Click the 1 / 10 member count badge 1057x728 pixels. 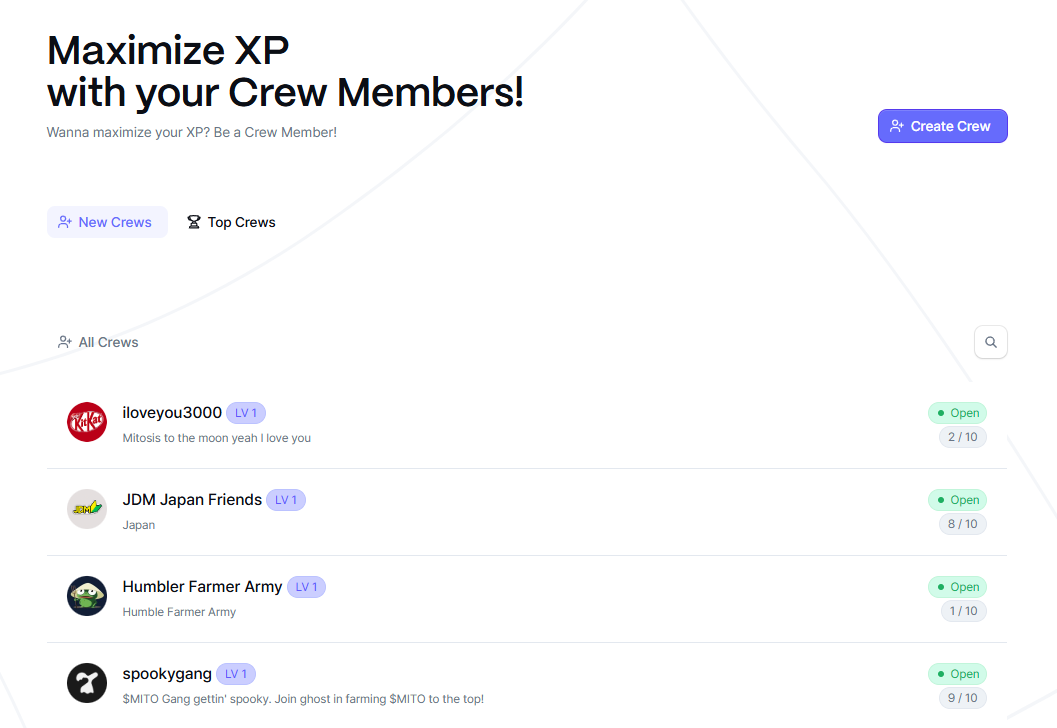(963, 611)
